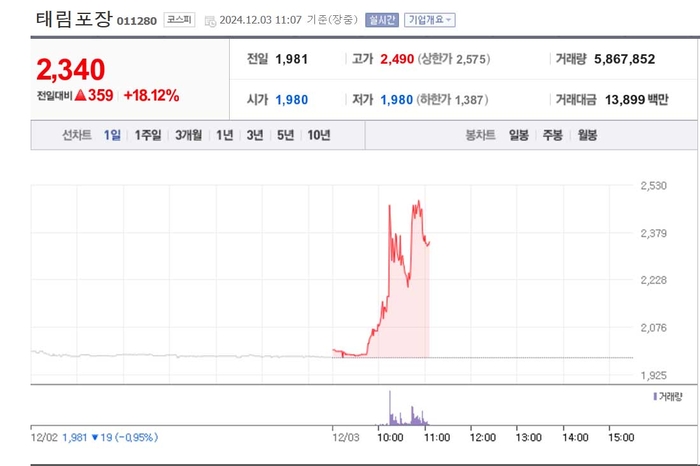The width and height of the screenshot is (700, 466).
Task: Click the 2,228 price axis label
Action: pyautogui.click(x=654, y=280)
